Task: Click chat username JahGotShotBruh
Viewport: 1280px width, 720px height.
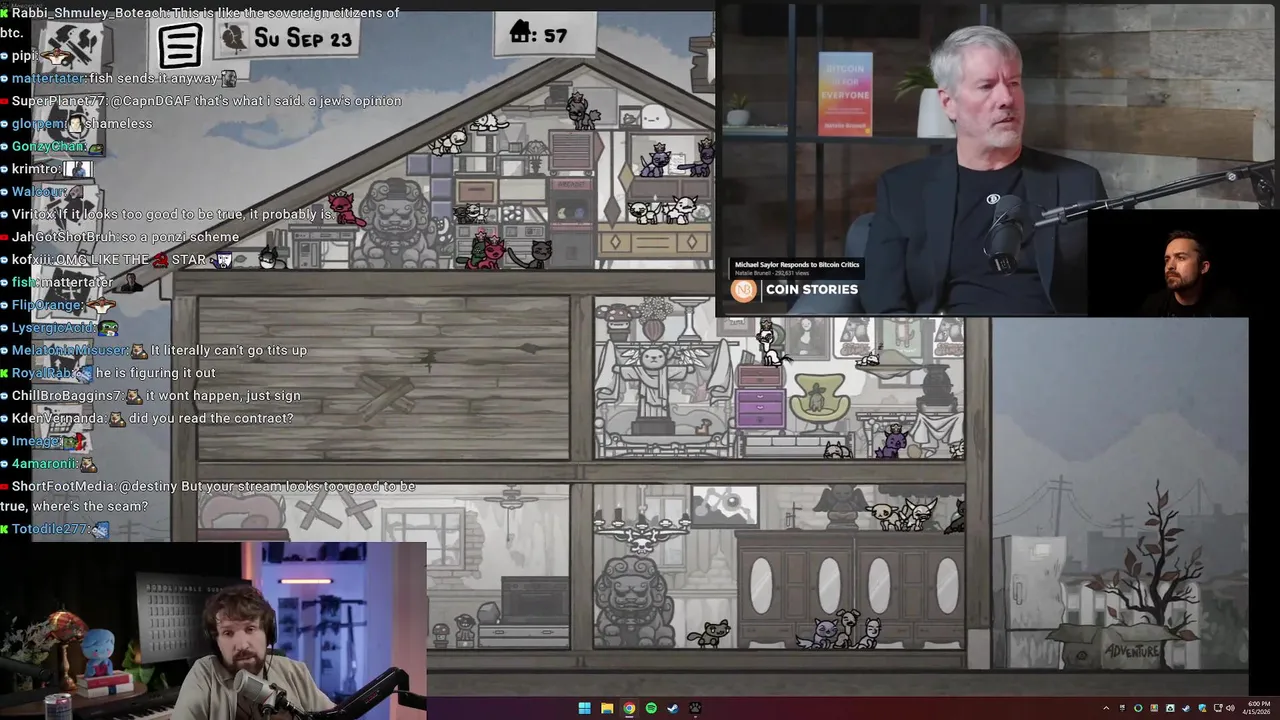Action: tap(64, 237)
